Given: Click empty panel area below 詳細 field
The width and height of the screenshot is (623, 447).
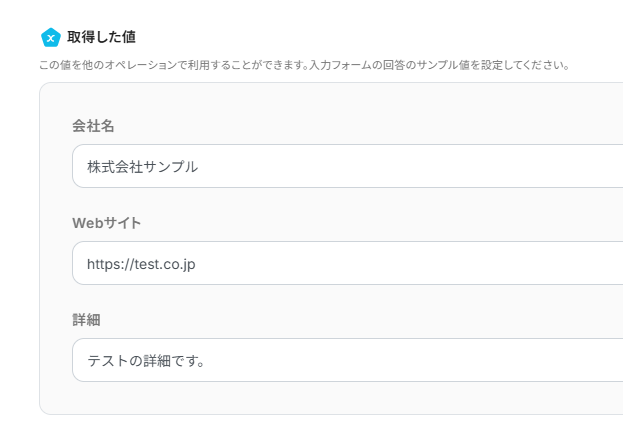Looking at the screenshot, I should pos(330,398).
